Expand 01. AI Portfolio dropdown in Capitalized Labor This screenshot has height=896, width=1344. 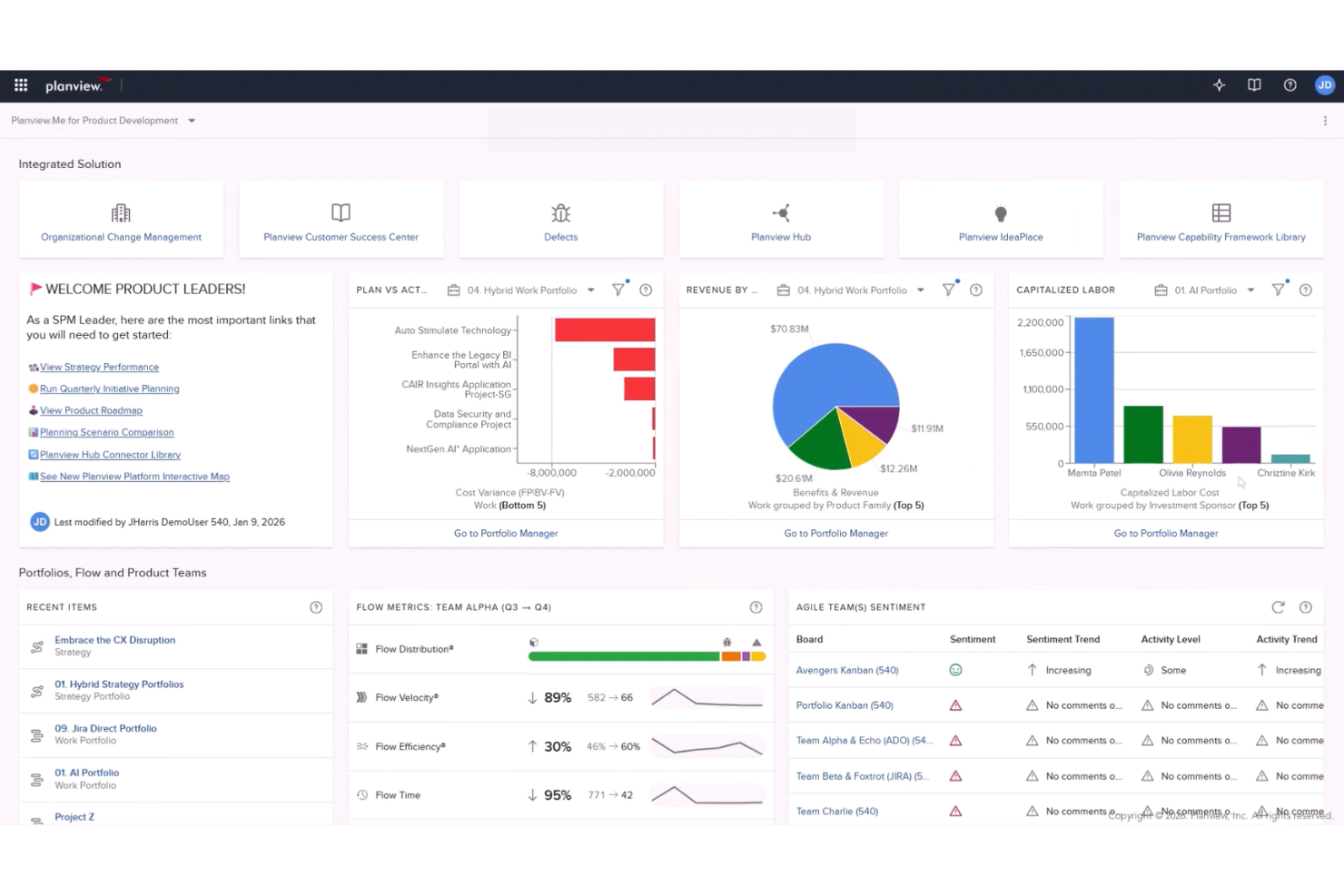[1250, 290]
